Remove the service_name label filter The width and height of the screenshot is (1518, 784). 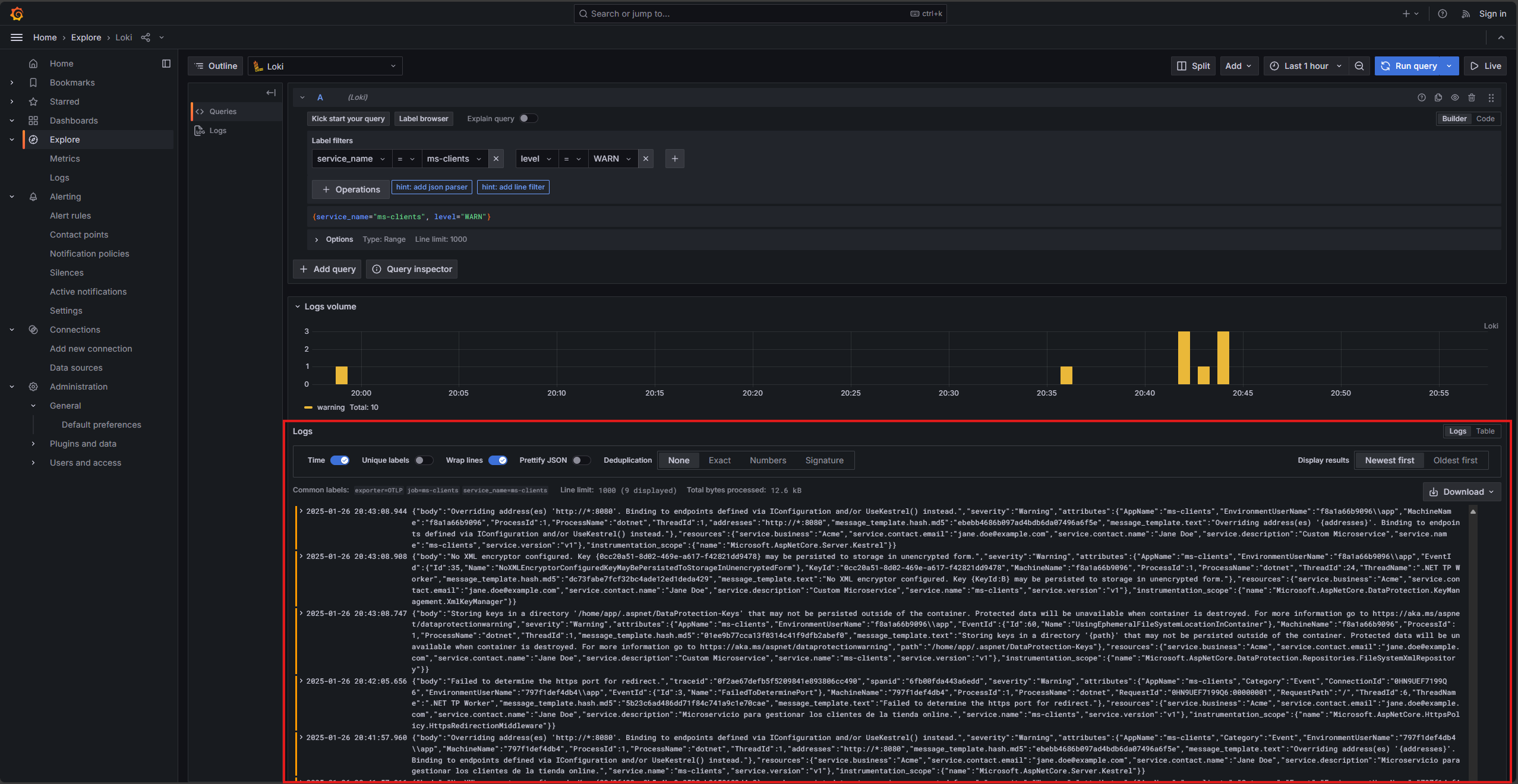tap(496, 159)
